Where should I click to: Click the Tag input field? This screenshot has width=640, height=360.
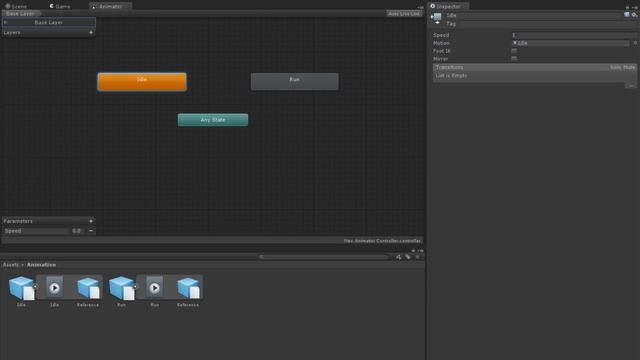[547, 24]
